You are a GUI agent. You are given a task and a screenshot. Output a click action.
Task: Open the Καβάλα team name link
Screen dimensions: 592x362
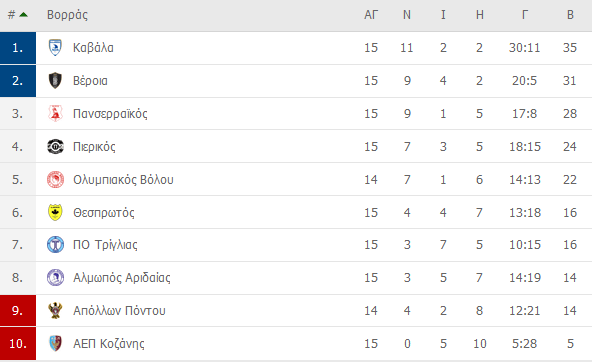coord(93,48)
